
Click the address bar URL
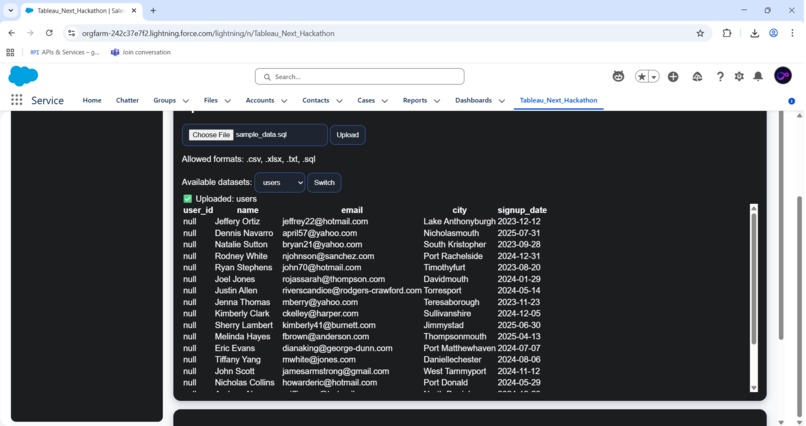(208, 33)
